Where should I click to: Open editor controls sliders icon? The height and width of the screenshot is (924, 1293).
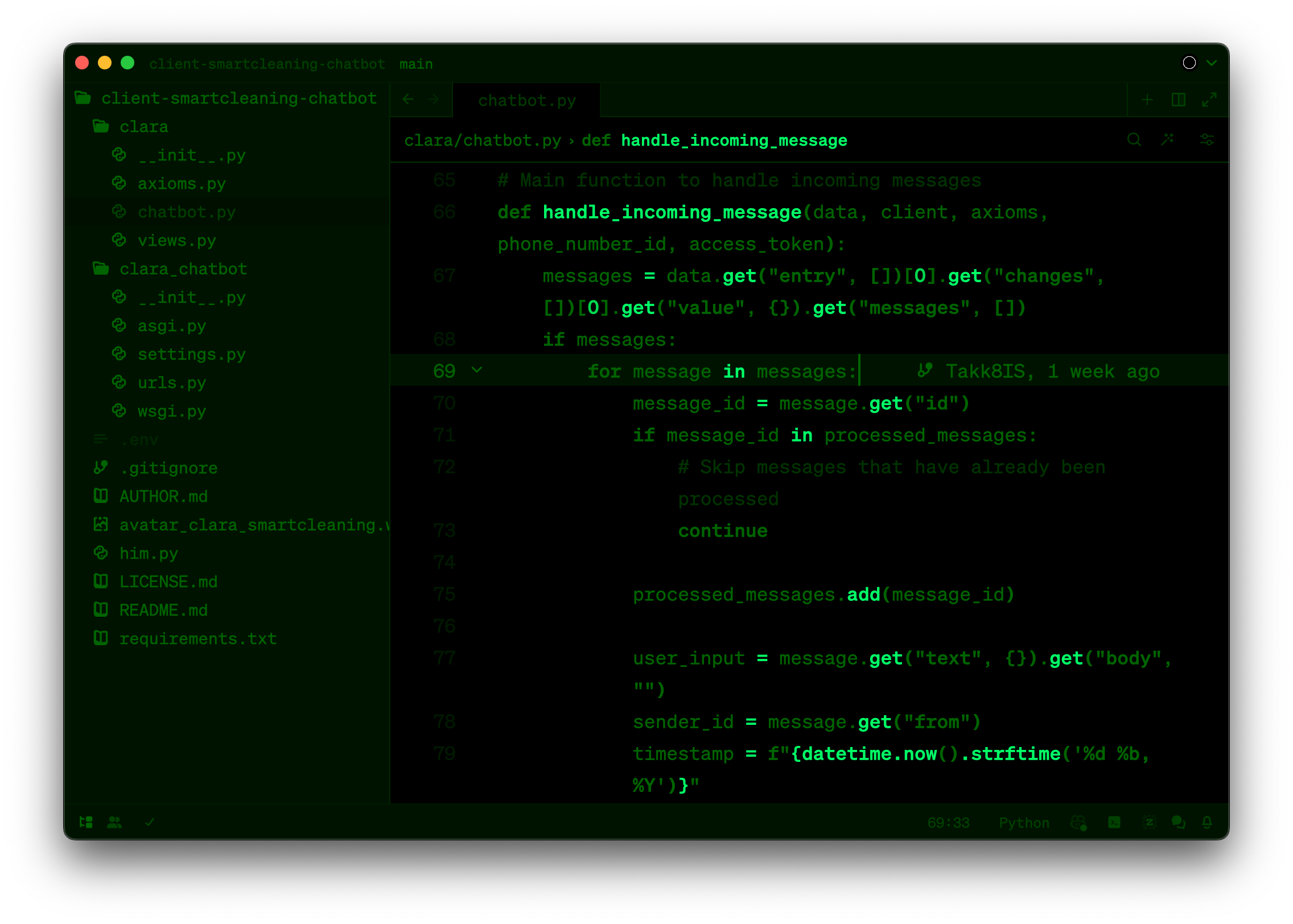tap(1206, 140)
